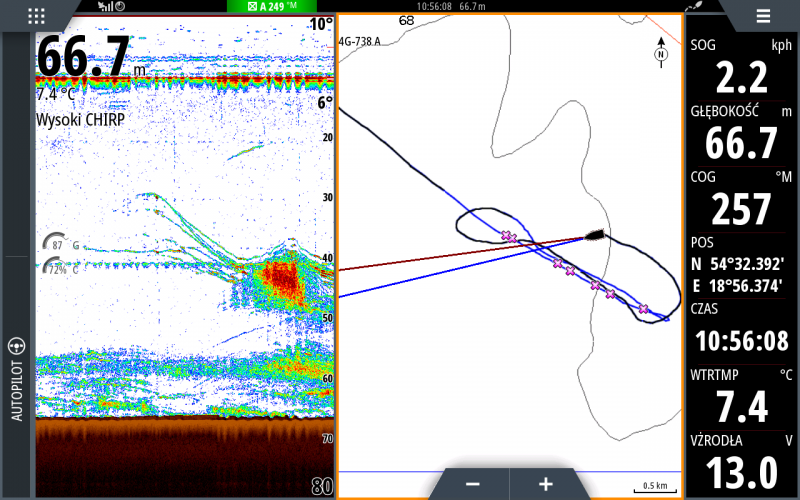
Task: Click the gain gauge showing 87 G
Action: pos(62,243)
